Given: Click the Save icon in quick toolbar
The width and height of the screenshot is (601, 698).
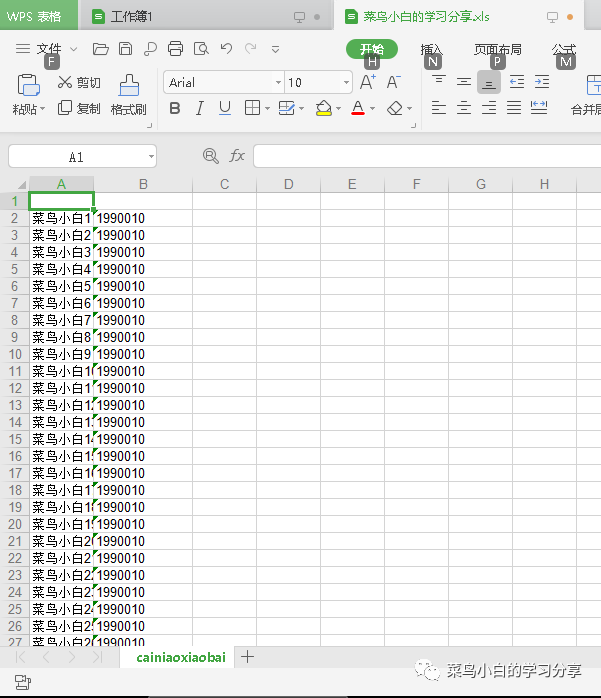Looking at the screenshot, I should click(125, 49).
